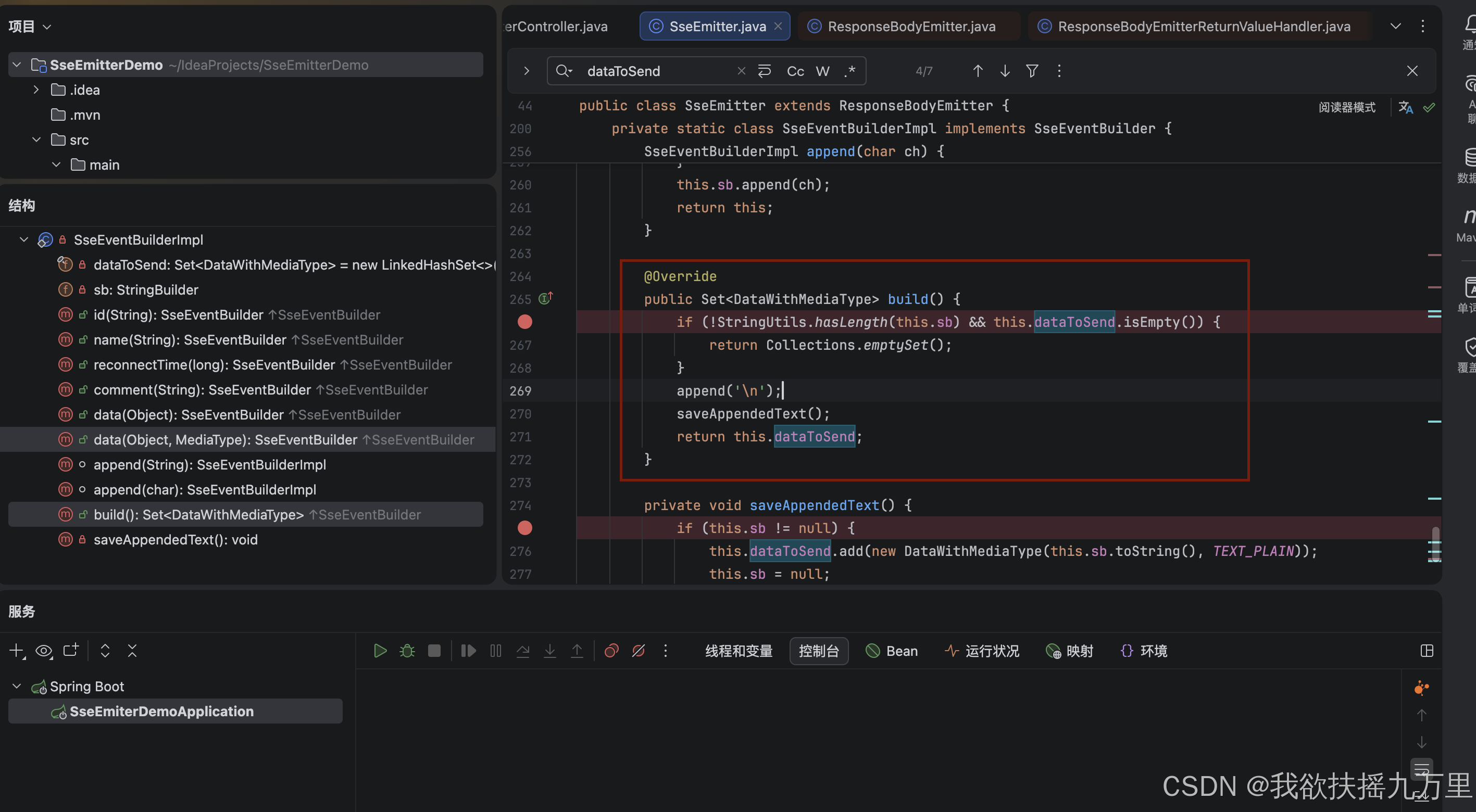Screen dimensions: 1476x812
Task: Collapse the main folder
Action: [56, 165]
